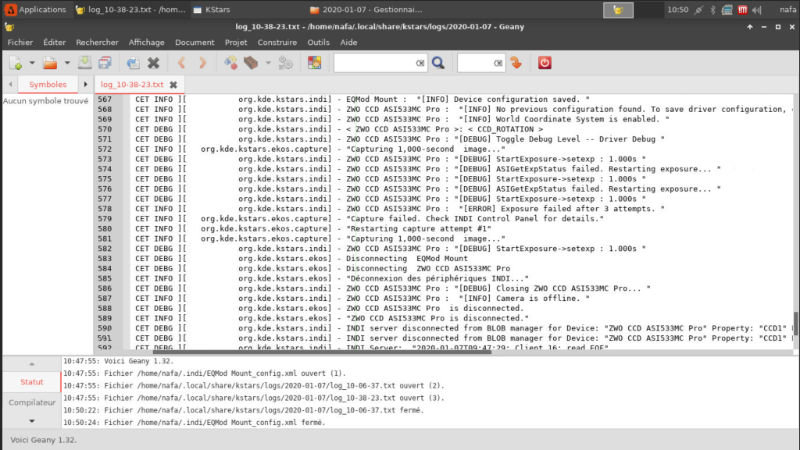Click line 580 Restarting capture attempt #1
The image size is (800, 450).
(x=313, y=229)
